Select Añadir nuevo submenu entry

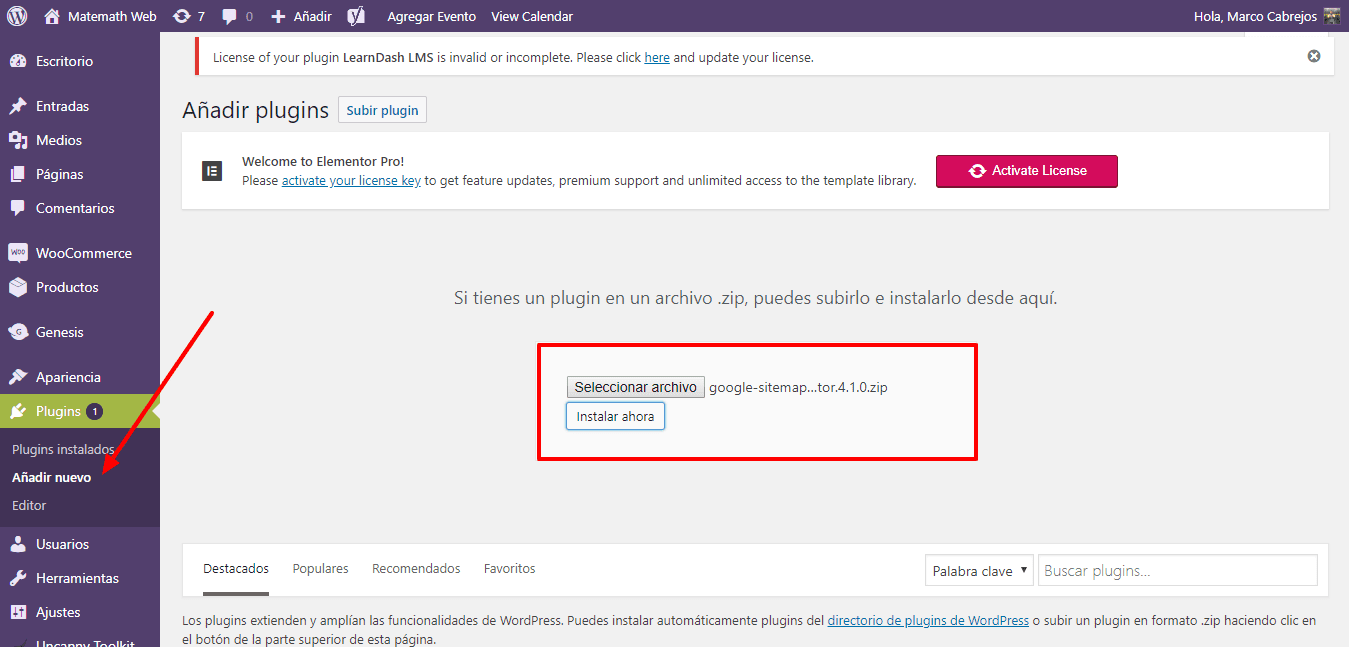[x=51, y=477]
